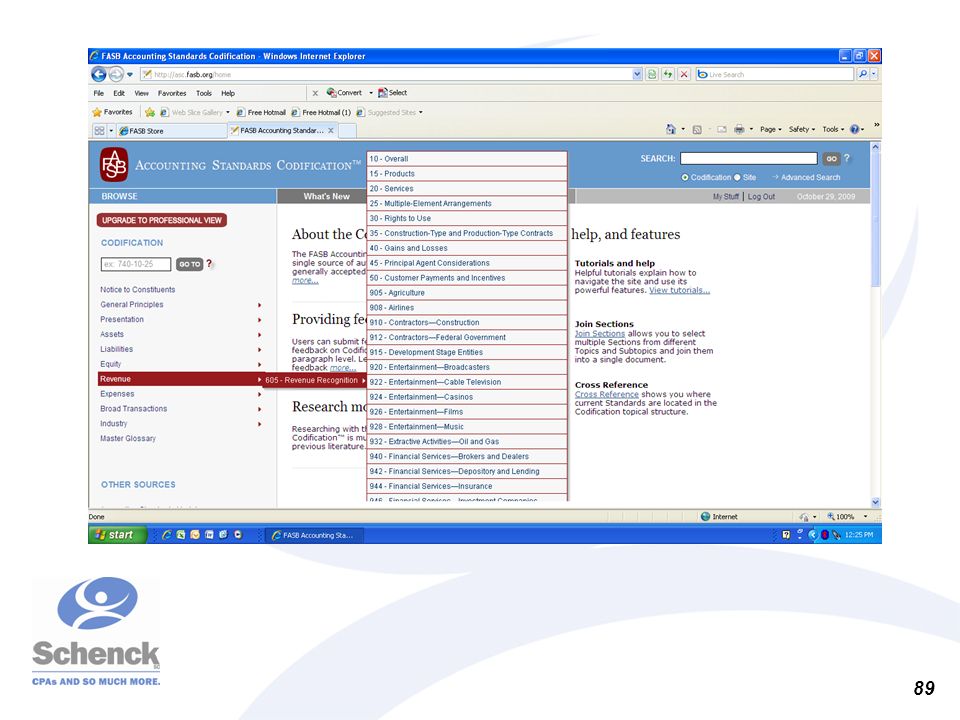Click the Live Search magnifier icon
Screen dimensions: 960x720
[x=863, y=74]
